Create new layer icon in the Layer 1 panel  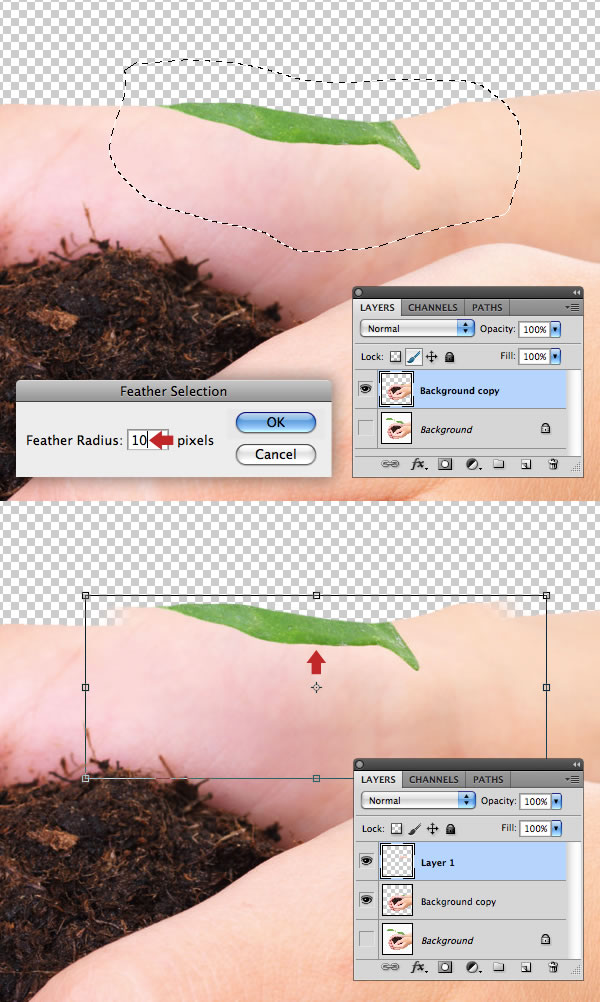526,967
